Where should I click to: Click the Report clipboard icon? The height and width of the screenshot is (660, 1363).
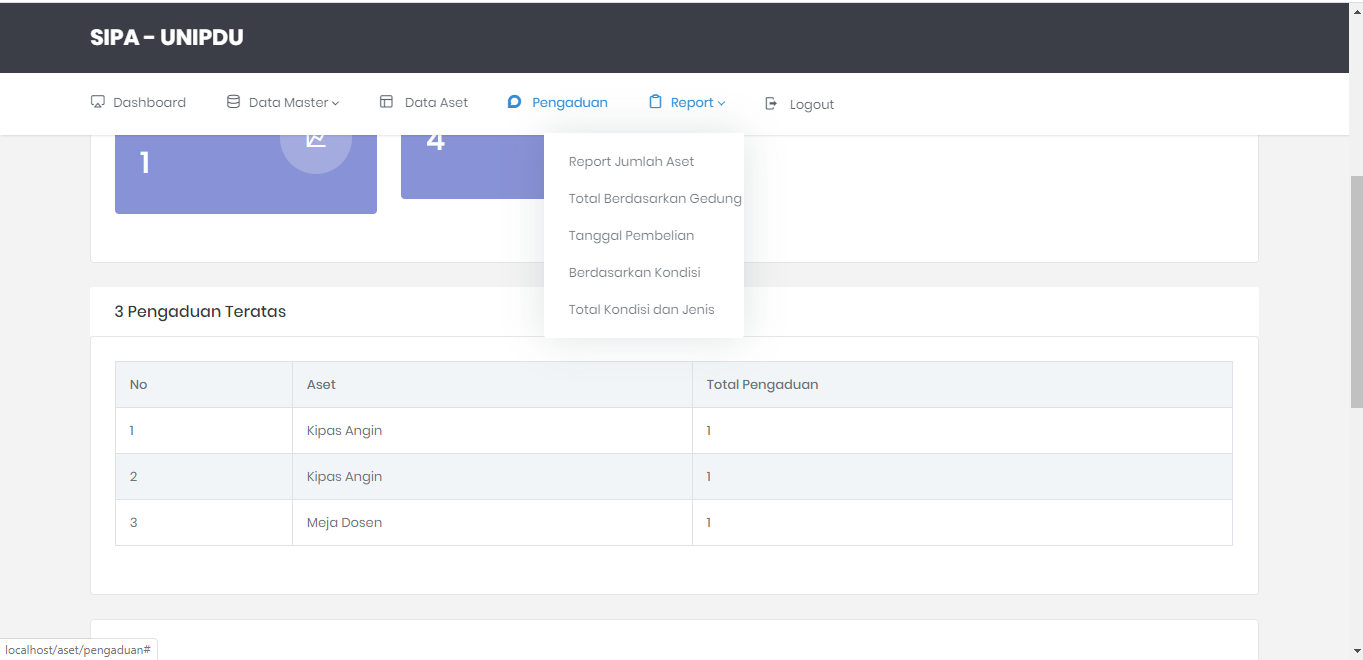click(655, 102)
